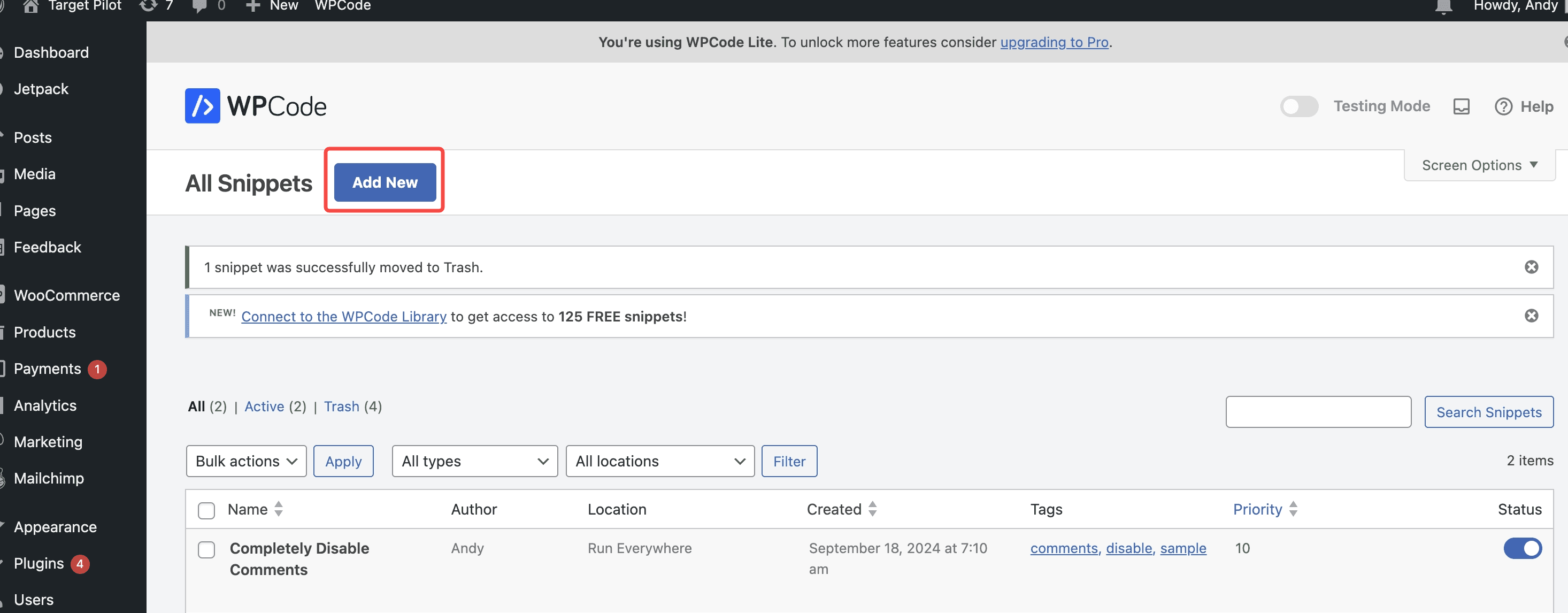Click the updates icon showing 7
Viewport: 1568px width, 613px height.
148,6
